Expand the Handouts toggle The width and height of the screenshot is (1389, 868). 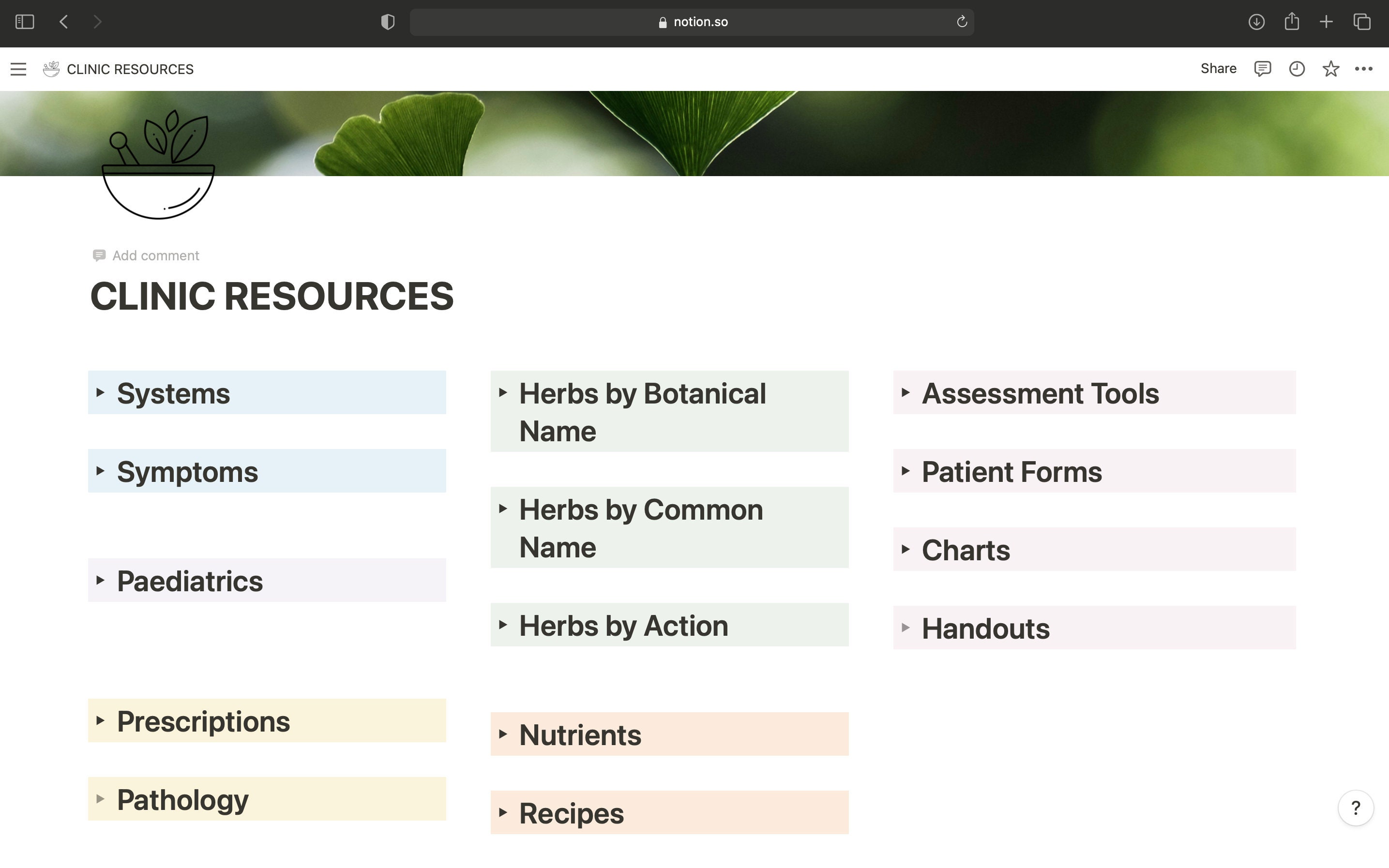coord(906,628)
